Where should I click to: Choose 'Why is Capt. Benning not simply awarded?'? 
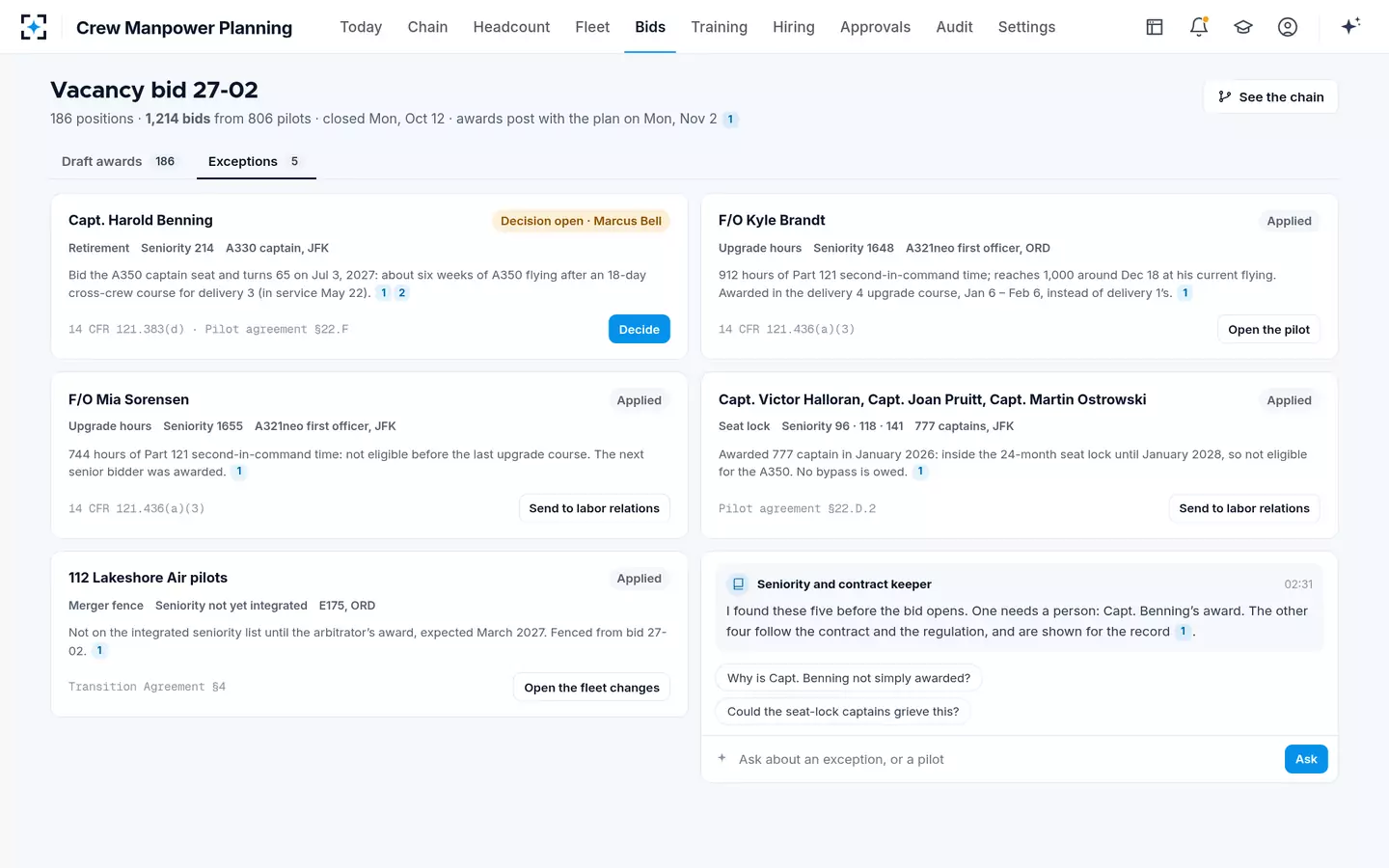(x=849, y=678)
